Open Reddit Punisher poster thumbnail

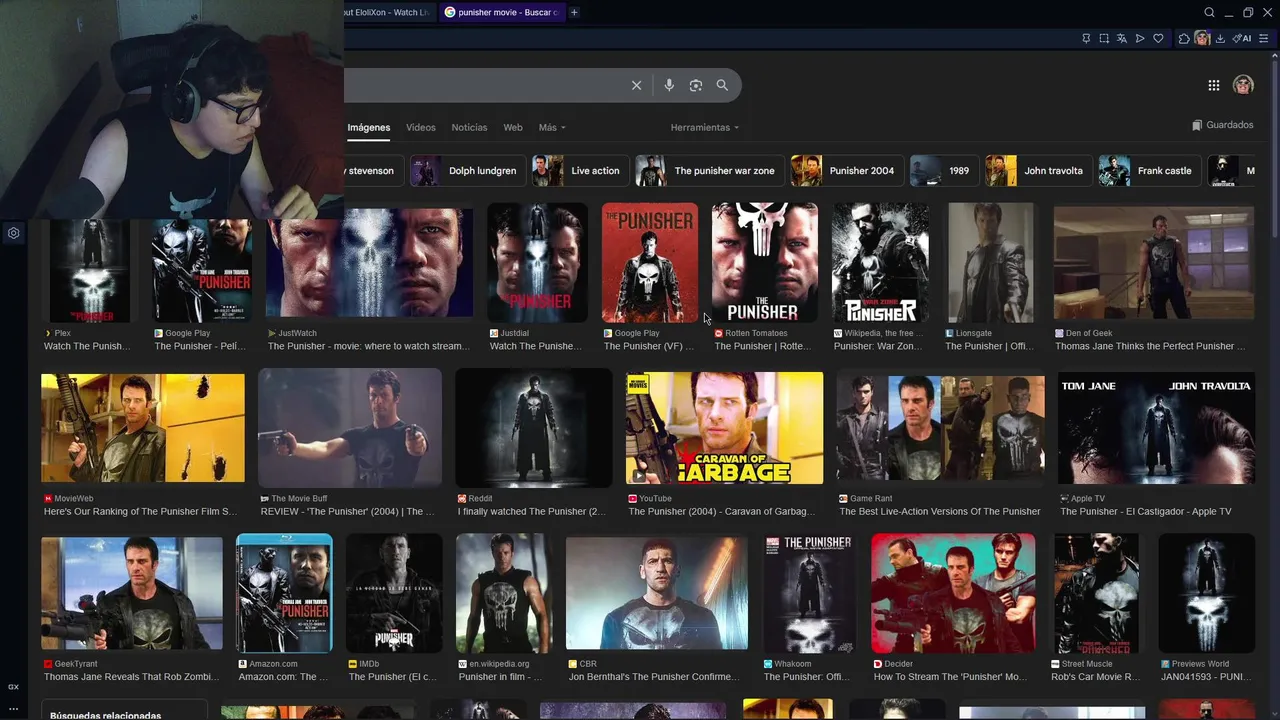tap(533, 428)
